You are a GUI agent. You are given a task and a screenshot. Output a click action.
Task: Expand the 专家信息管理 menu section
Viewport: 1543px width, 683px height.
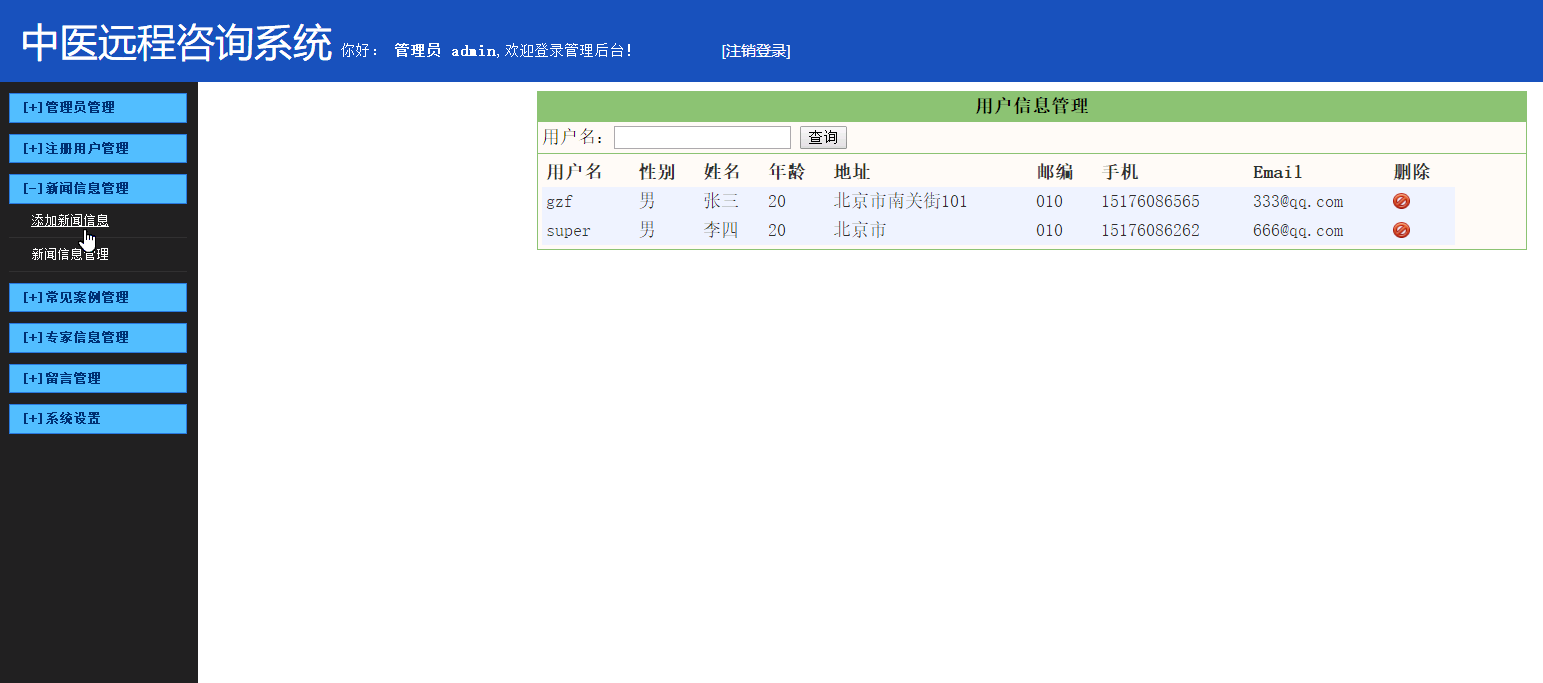(x=98, y=337)
